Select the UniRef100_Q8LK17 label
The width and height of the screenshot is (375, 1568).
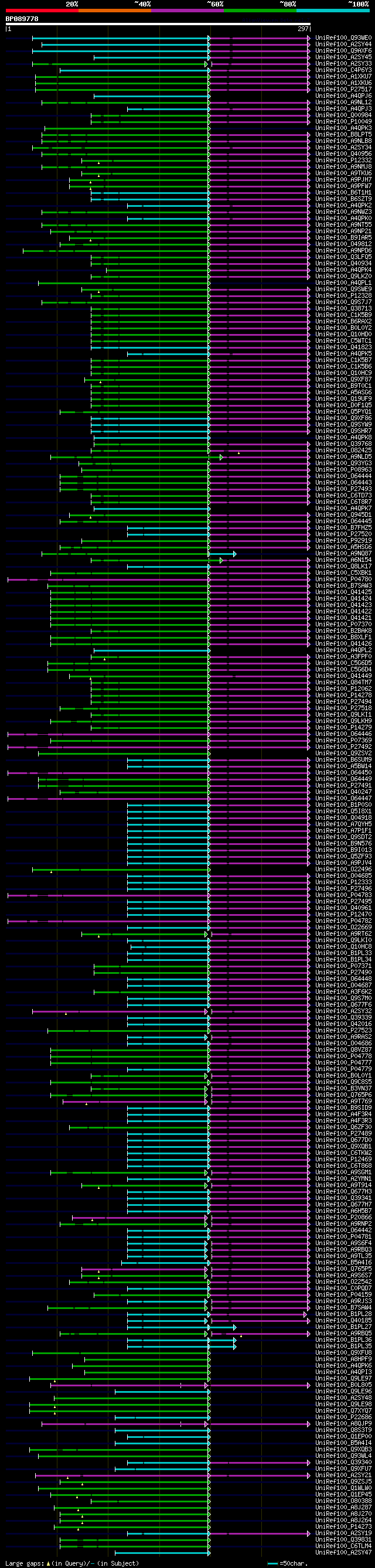(343, 567)
